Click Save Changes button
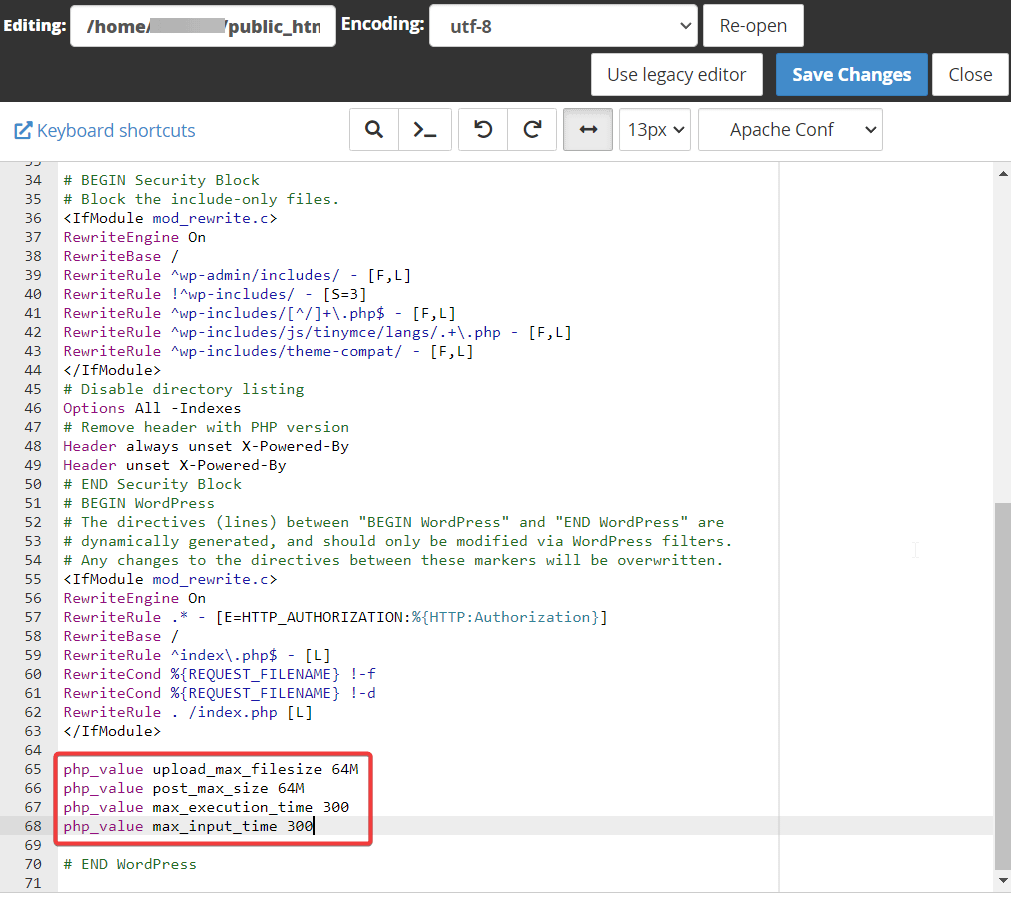The height and width of the screenshot is (913, 1011). point(851,75)
